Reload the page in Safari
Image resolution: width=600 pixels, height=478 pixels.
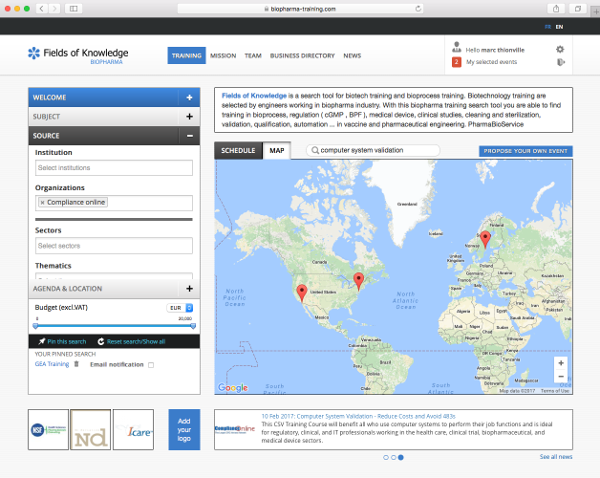418,9
